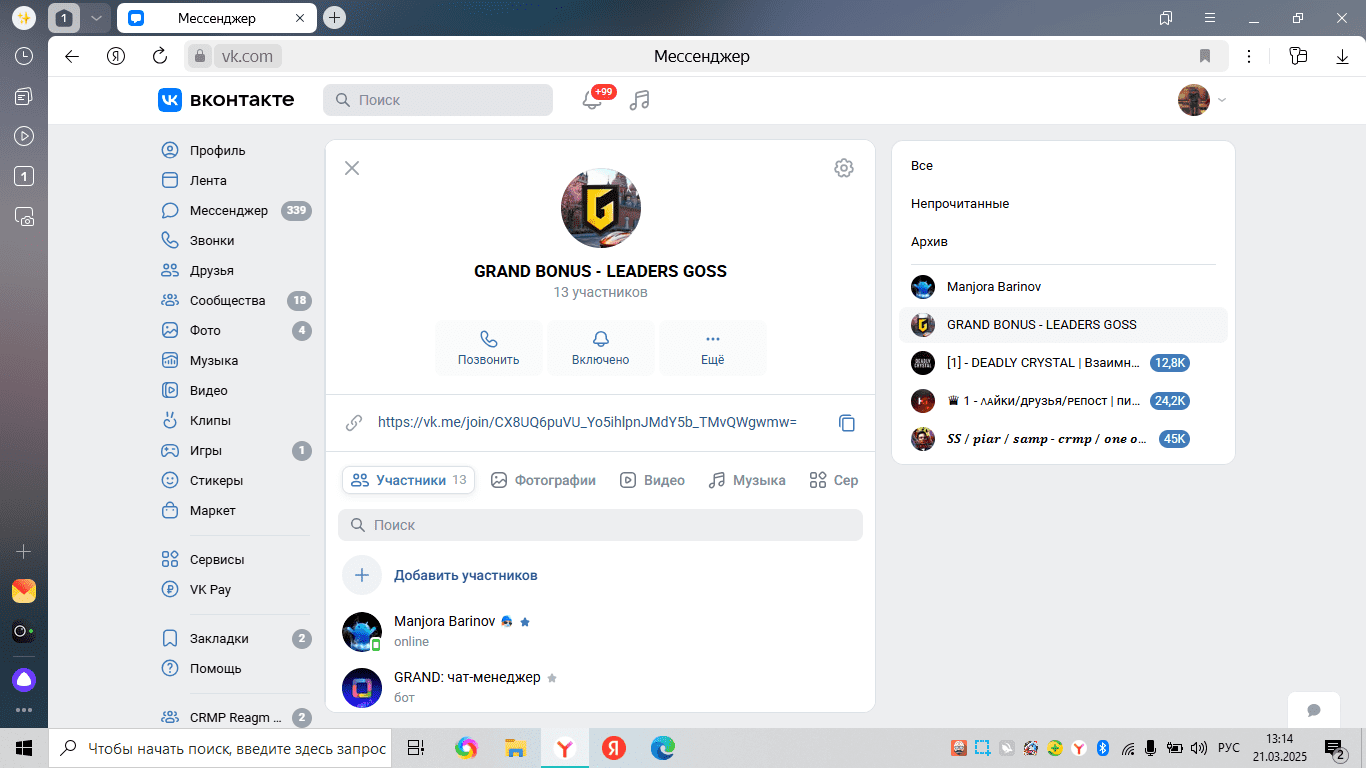Open the music note icon in header
Screen dimensions: 1366x768
(x=640, y=100)
